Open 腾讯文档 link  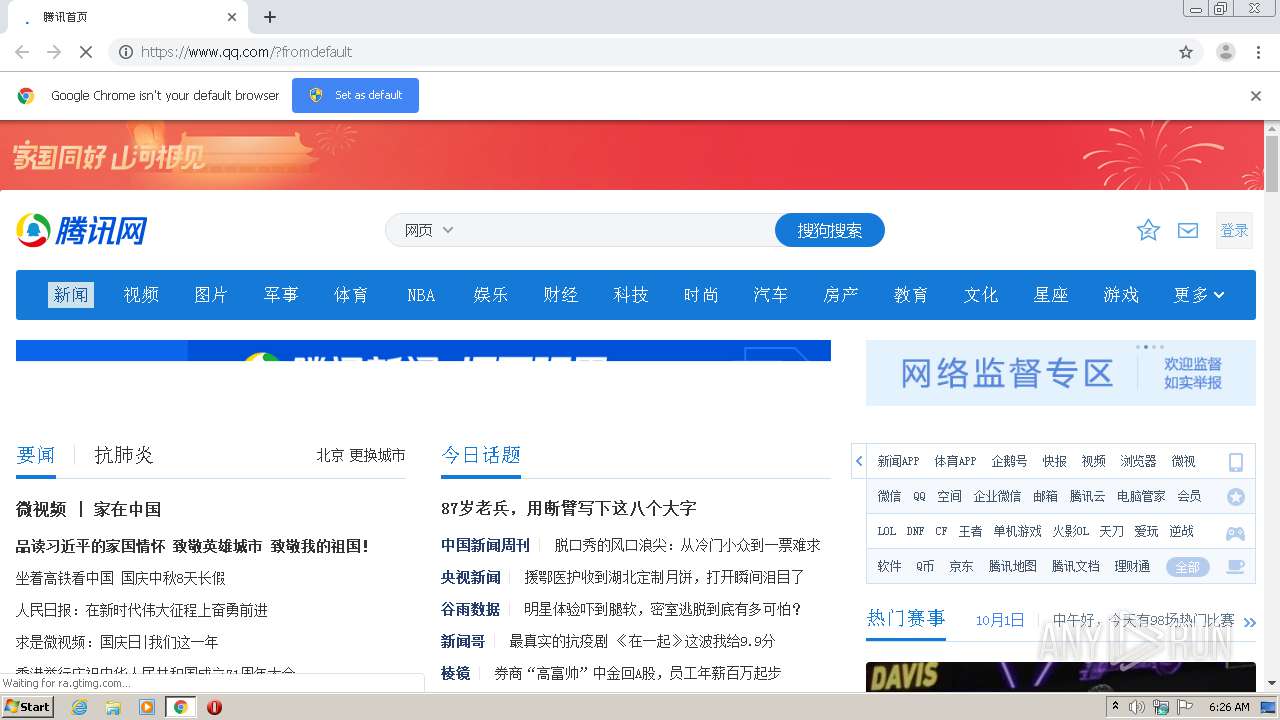point(1075,567)
